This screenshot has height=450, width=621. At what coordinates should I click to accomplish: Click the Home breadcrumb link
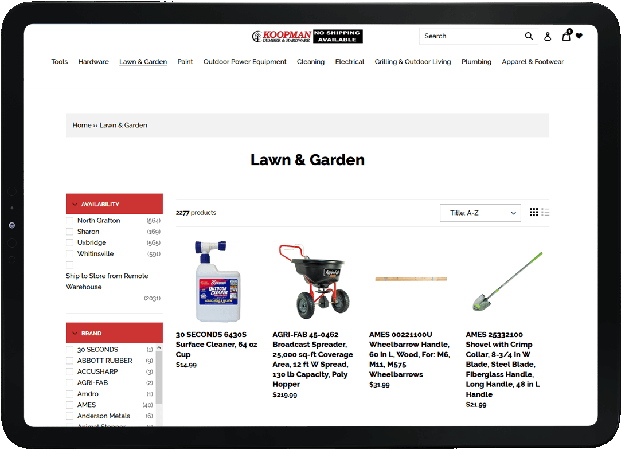82,125
